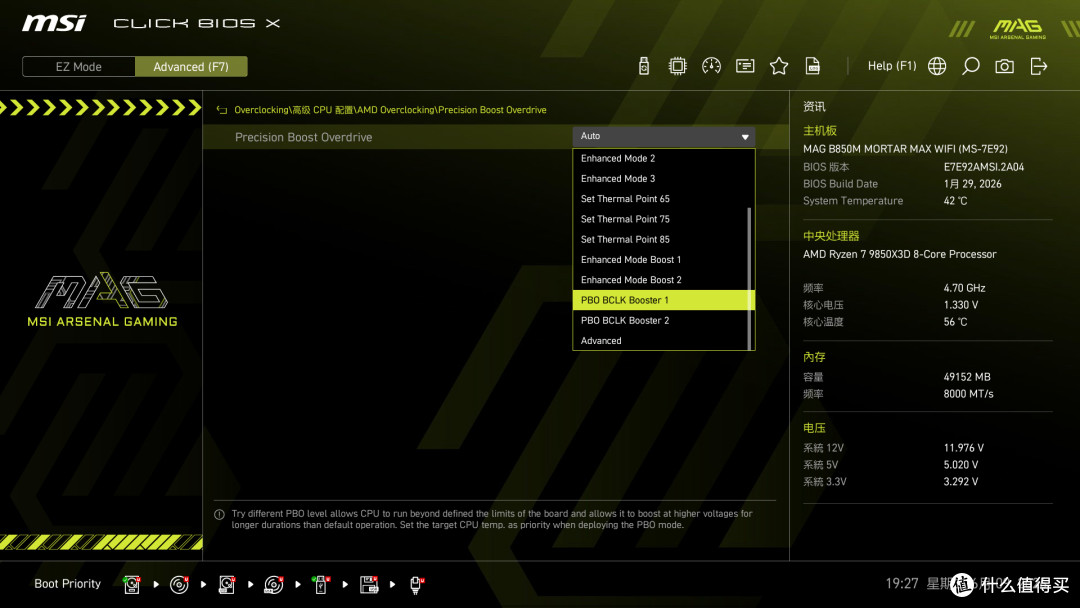The width and height of the screenshot is (1080, 608).
Task: Click the info icon beside help description
Action: pyautogui.click(x=219, y=514)
